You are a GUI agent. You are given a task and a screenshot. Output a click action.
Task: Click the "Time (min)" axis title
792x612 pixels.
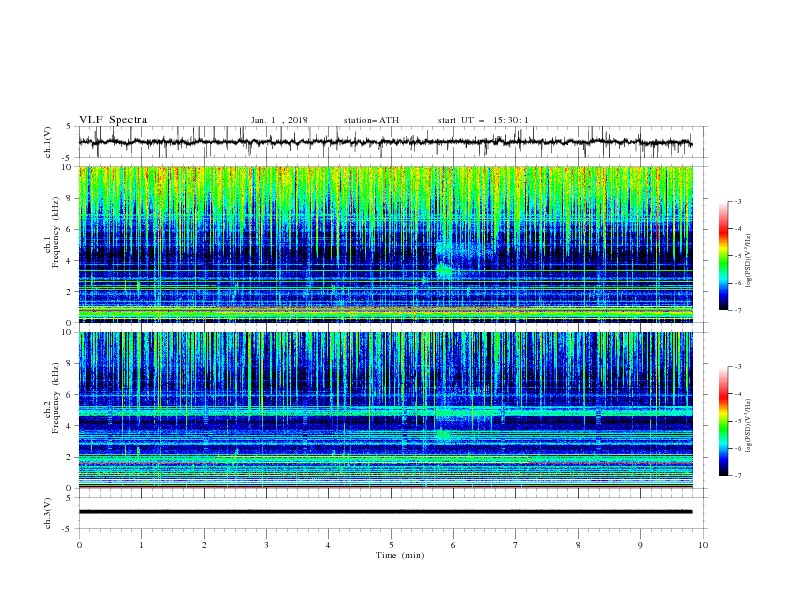[400, 555]
